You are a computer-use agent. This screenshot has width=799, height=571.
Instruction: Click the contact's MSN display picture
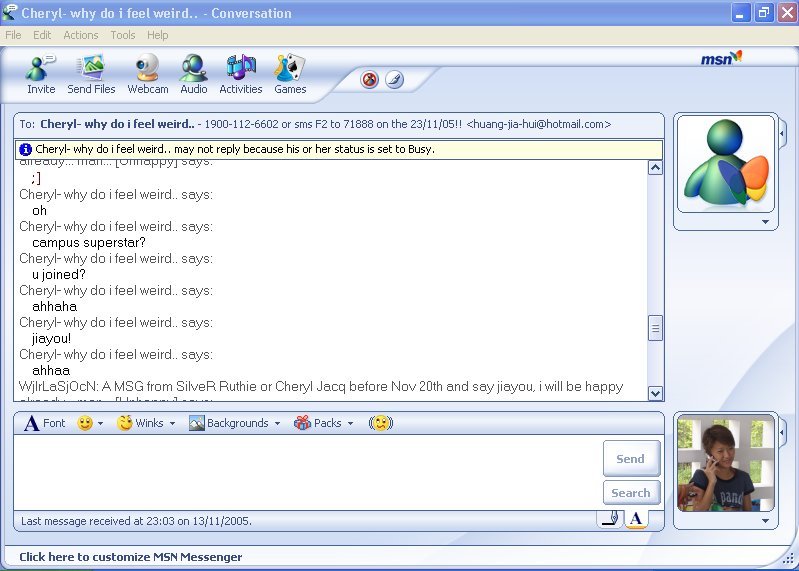(x=726, y=164)
